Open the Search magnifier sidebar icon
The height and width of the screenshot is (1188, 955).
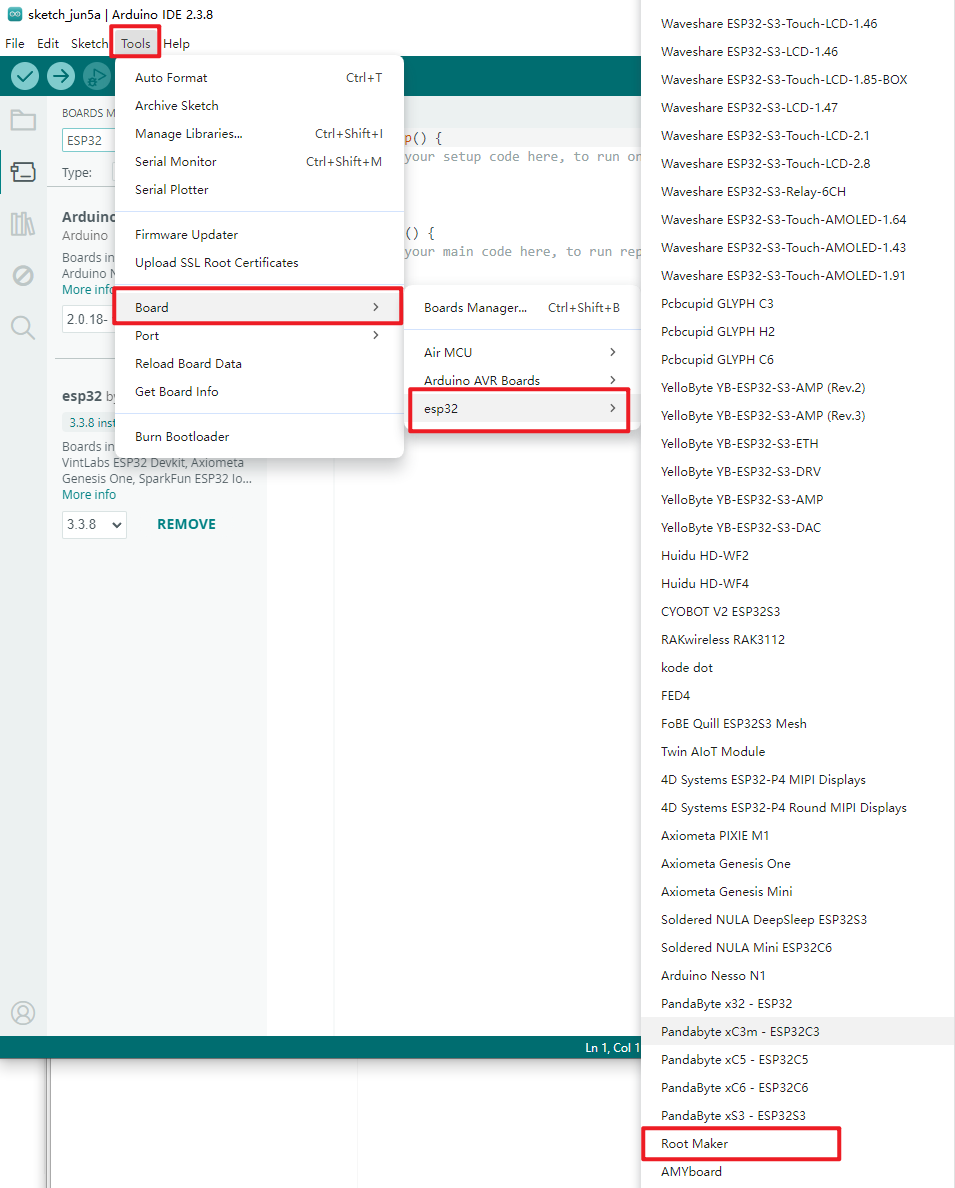coord(23,327)
